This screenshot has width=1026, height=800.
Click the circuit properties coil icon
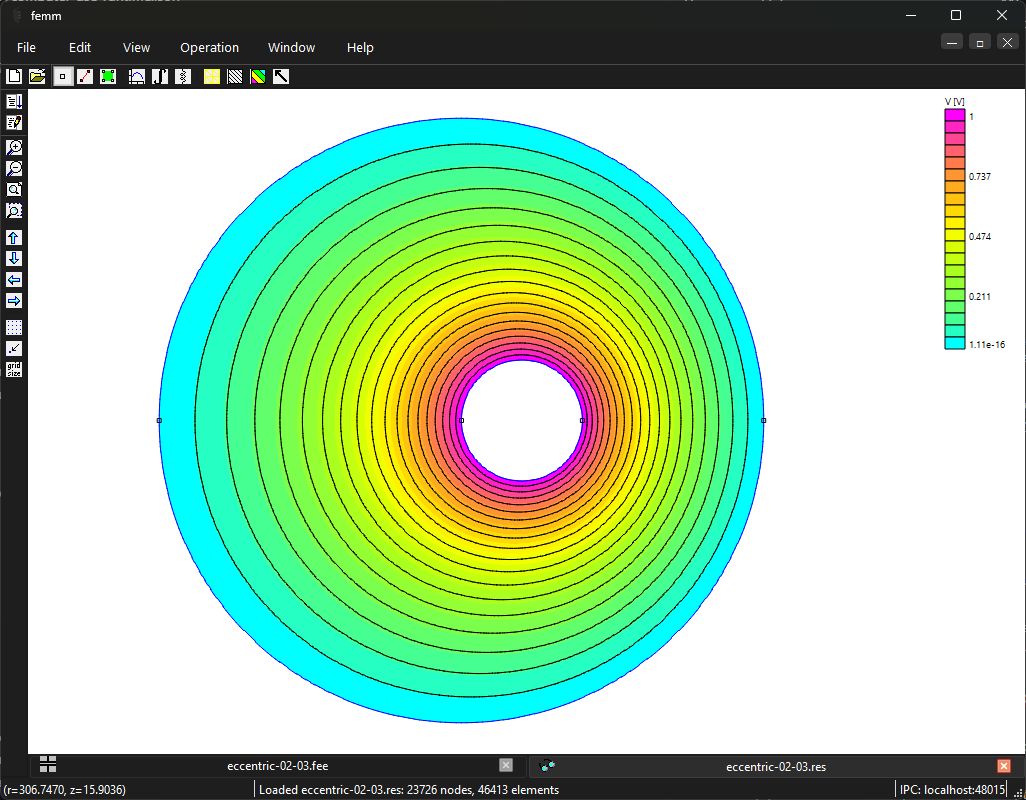(183, 77)
